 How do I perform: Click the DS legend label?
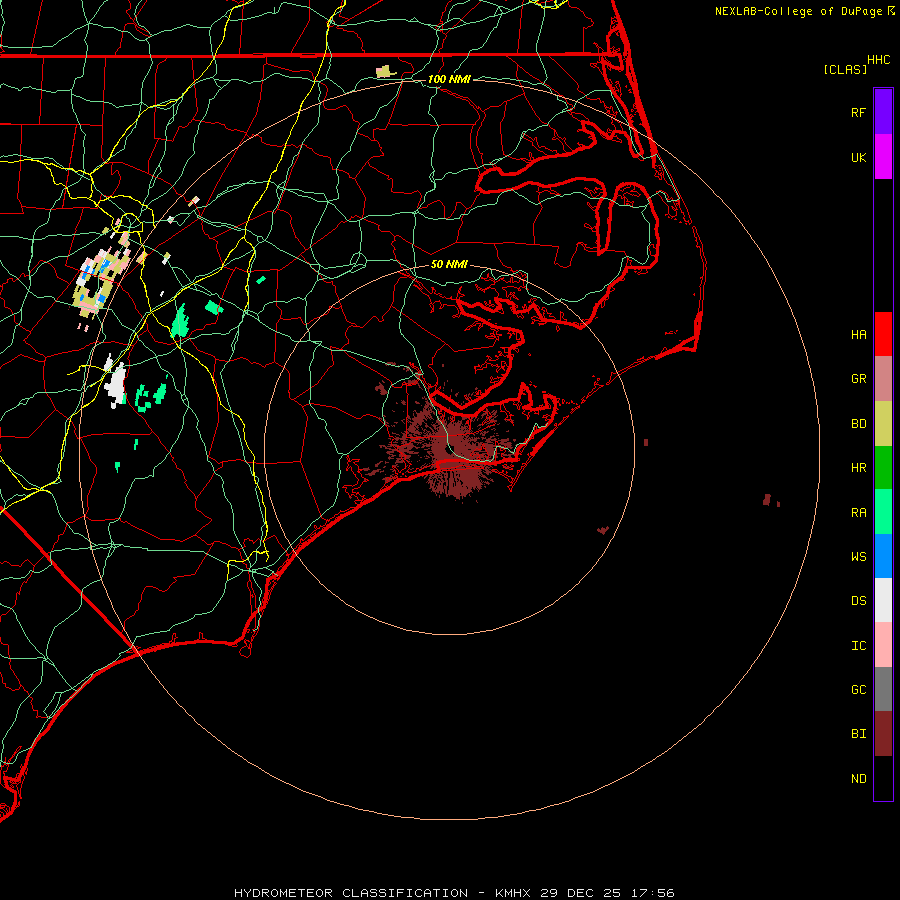tap(858, 601)
